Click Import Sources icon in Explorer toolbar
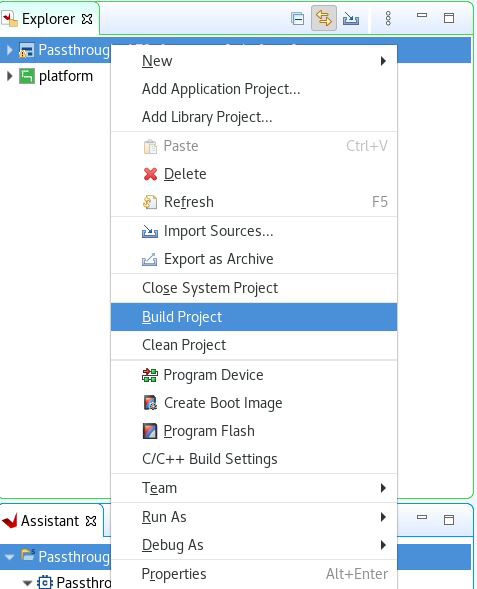 coord(351,18)
